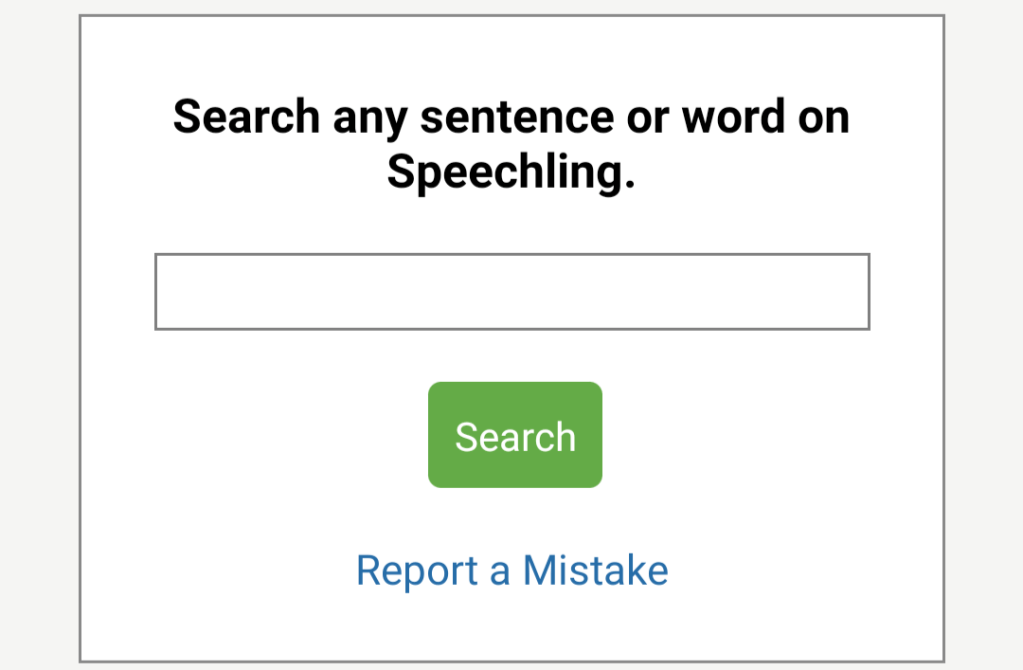This screenshot has height=670, width=1023.
Task: Click the word "Speechling." in the heading
Action: (511, 173)
